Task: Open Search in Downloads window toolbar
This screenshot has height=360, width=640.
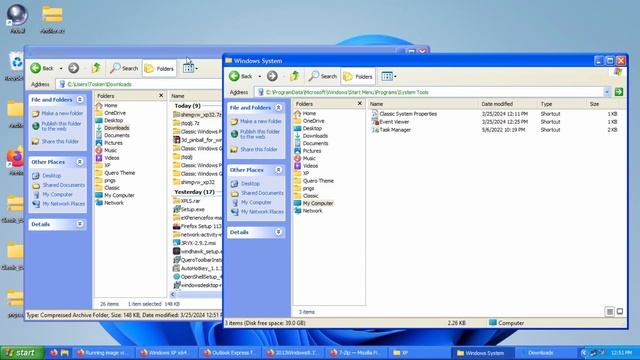Action: (x=124, y=68)
